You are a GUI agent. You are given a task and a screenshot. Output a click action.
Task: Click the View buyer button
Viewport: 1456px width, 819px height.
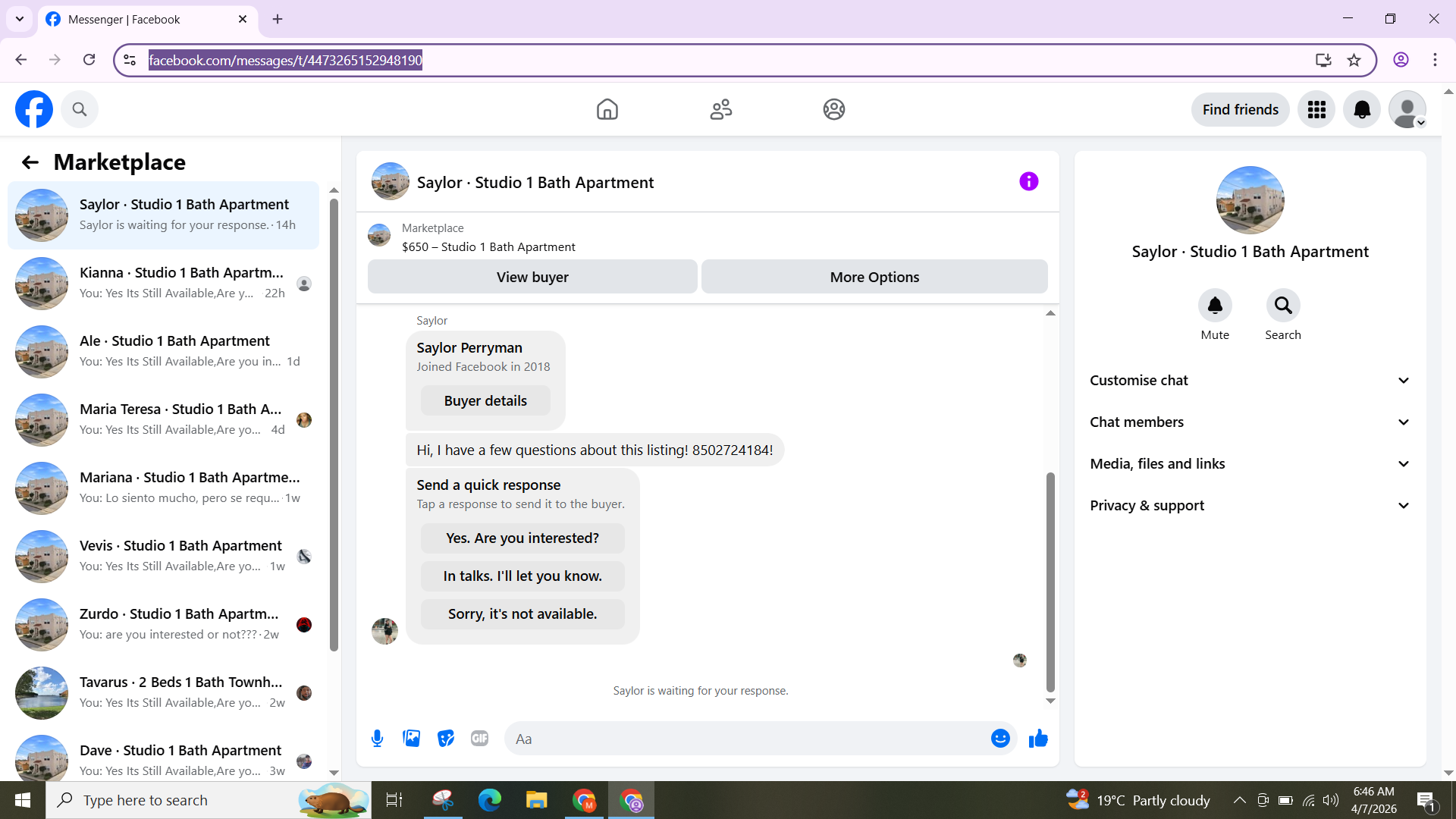point(532,277)
